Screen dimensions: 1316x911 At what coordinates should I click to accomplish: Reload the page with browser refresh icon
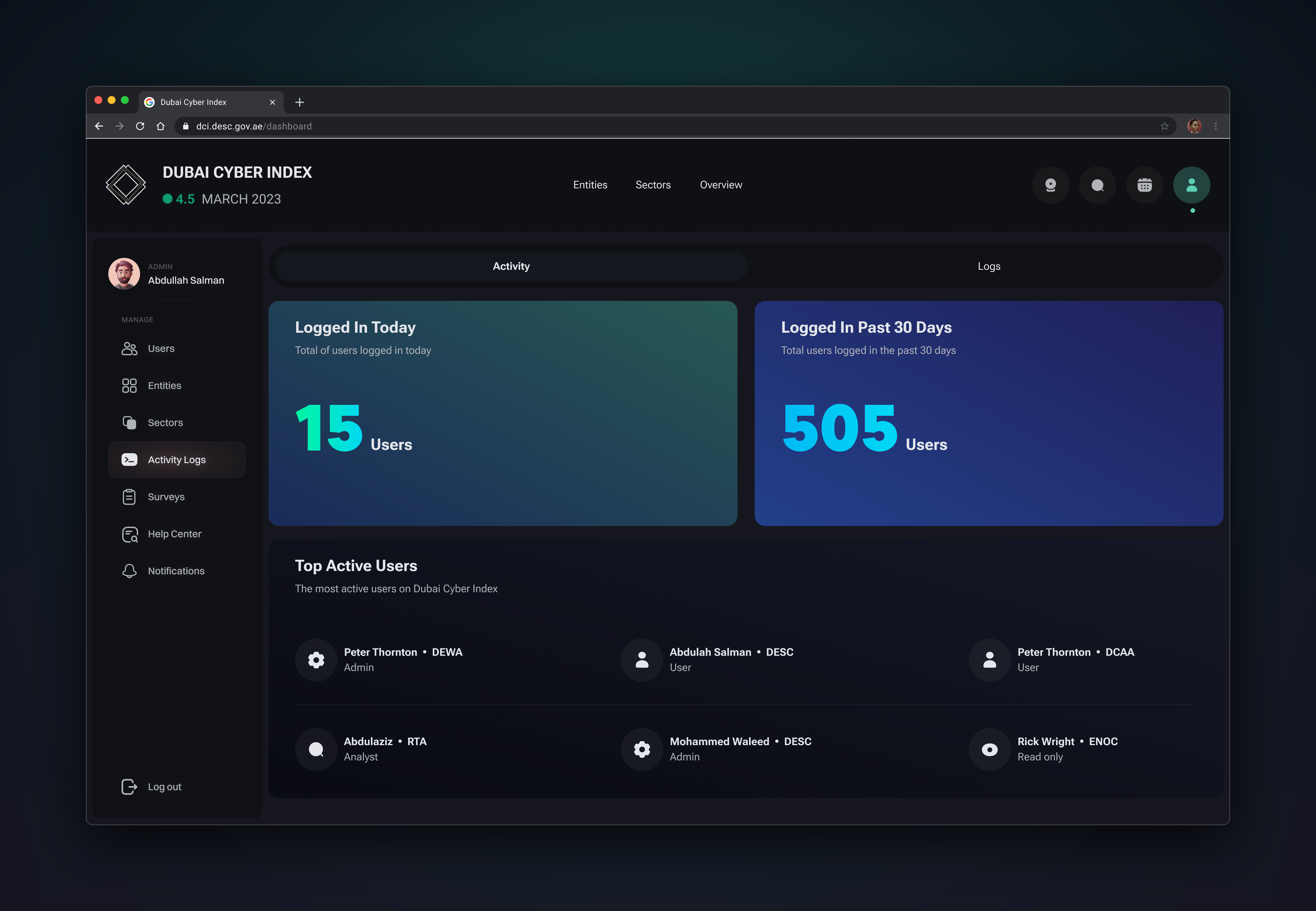pos(140,126)
